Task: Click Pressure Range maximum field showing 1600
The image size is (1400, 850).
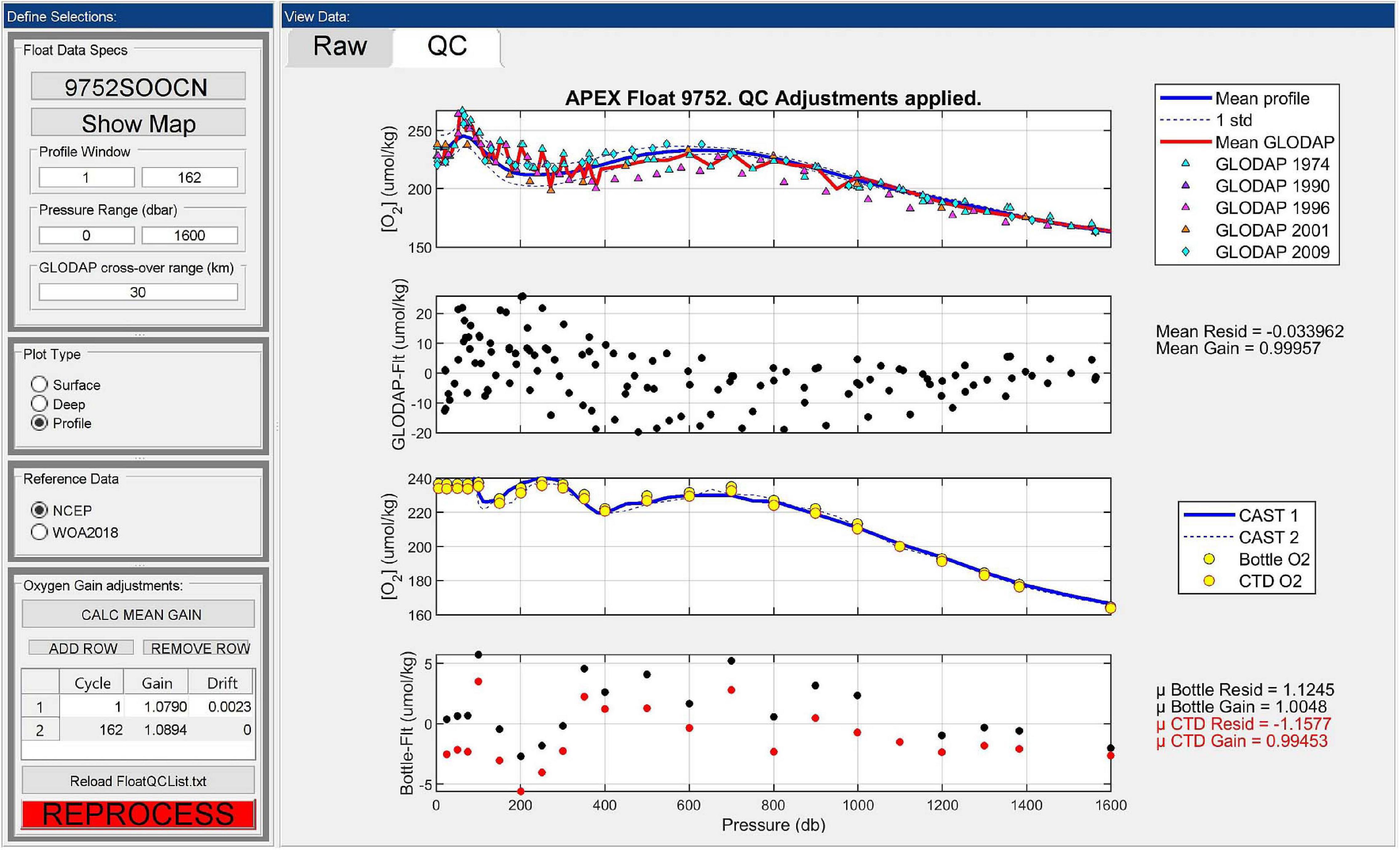Action: pyautogui.click(x=189, y=235)
